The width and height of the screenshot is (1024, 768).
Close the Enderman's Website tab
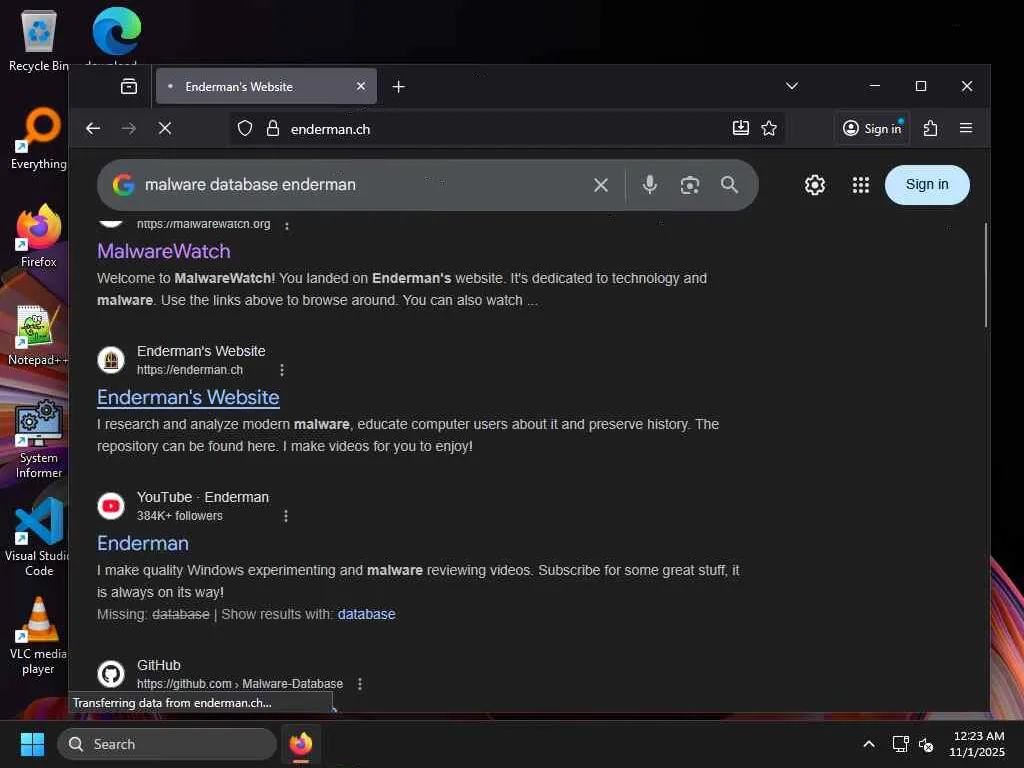click(360, 86)
